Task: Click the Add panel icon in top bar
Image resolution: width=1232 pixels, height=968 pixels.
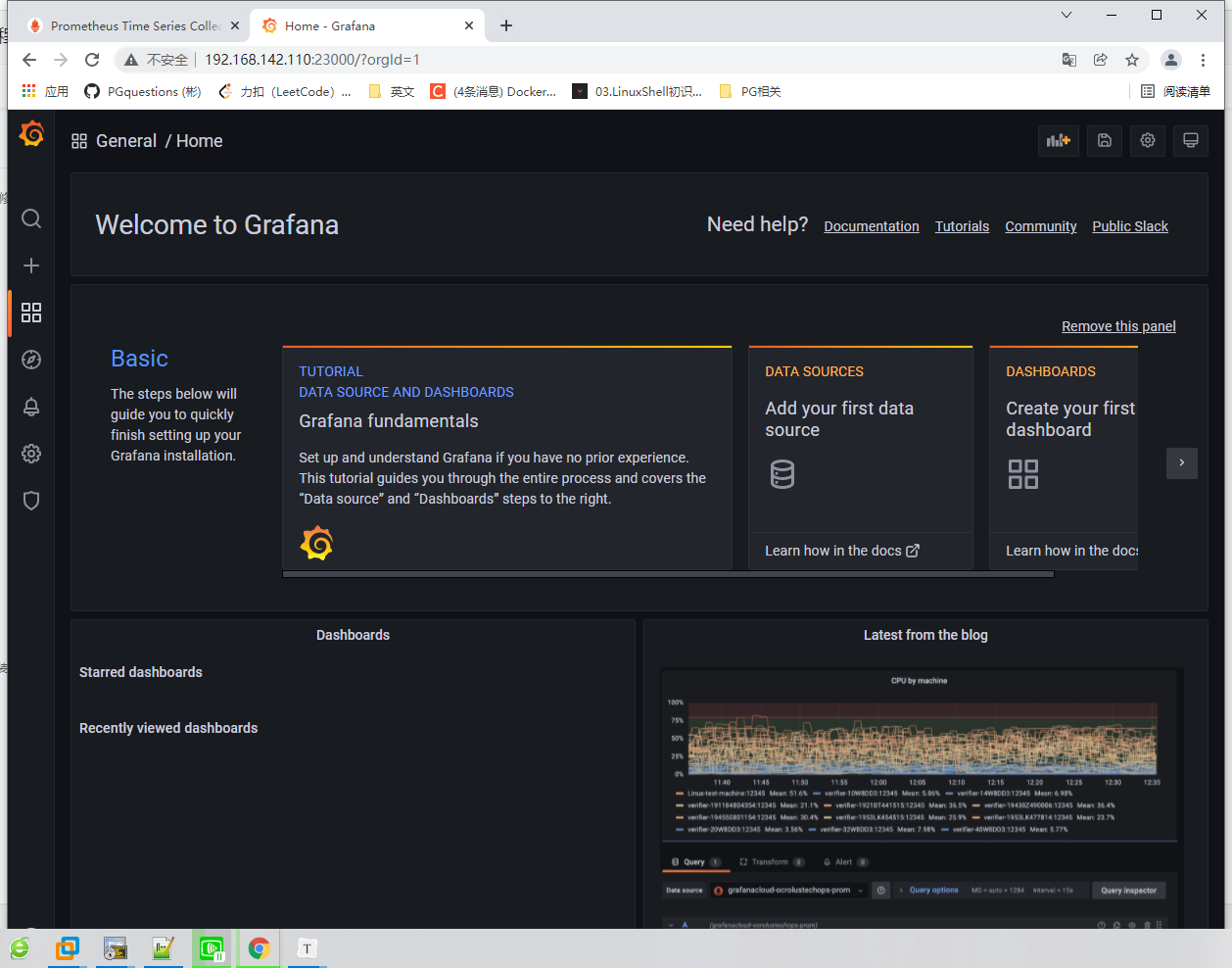Action: [1059, 141]
